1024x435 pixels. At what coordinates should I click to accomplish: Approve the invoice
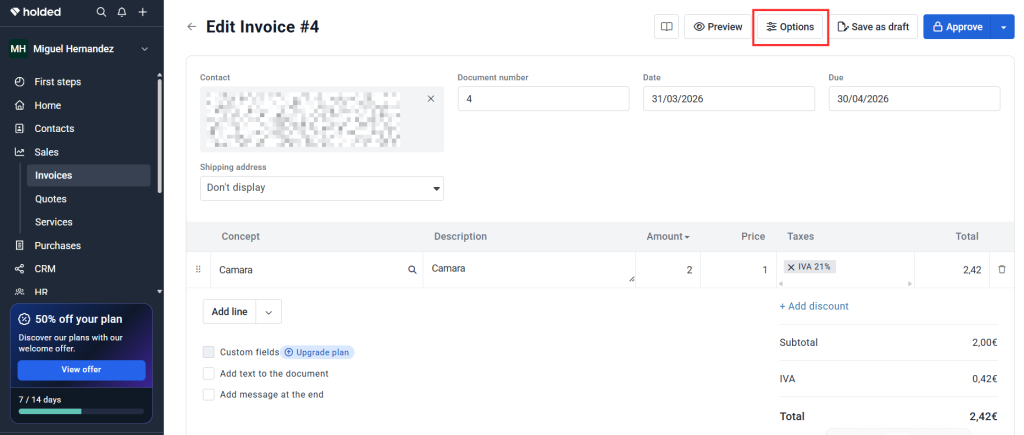[957, 27]
